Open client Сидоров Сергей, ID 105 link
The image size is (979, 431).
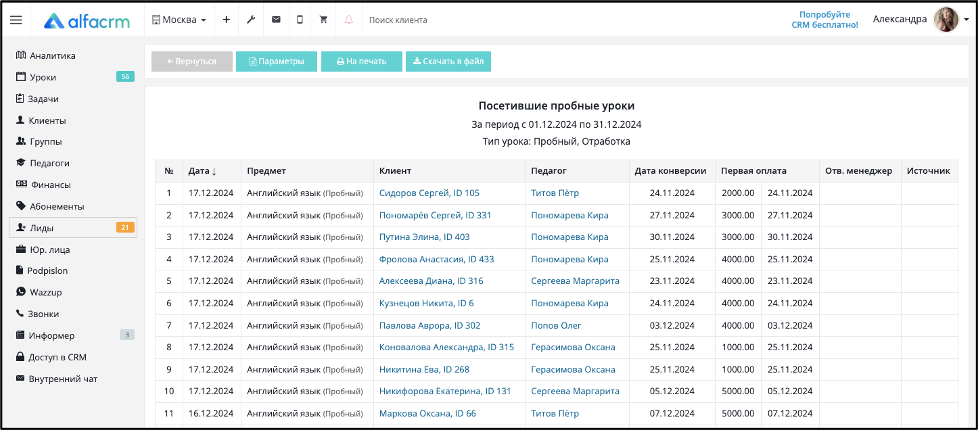coord(430,193)
